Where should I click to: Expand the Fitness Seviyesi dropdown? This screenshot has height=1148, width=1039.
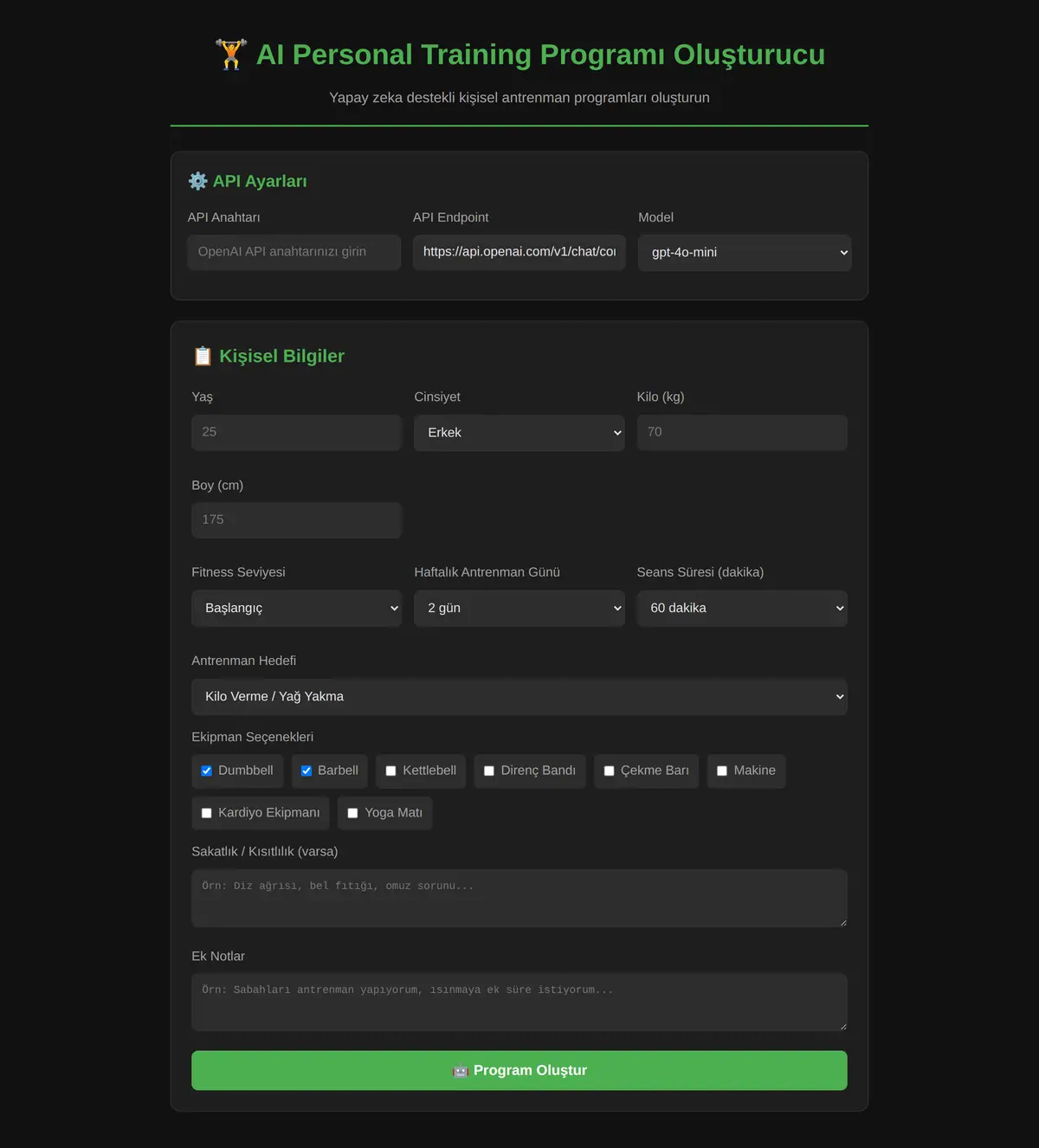click(x=297, y=609)
